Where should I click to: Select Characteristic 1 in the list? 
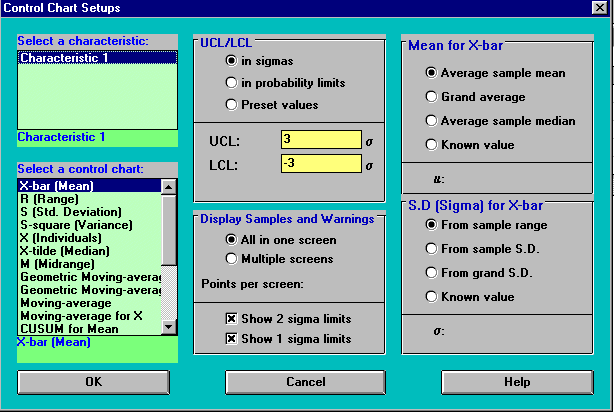coord(64,58)
